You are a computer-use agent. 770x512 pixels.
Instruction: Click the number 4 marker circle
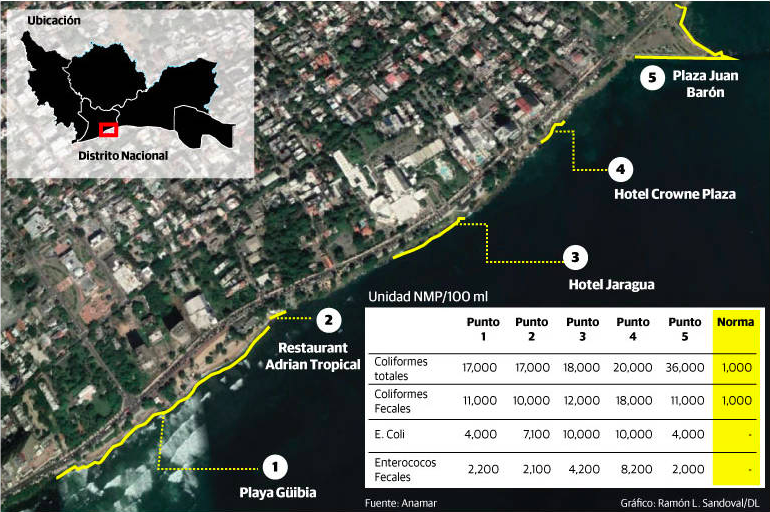pyautogui.click(x=621, y=169)
